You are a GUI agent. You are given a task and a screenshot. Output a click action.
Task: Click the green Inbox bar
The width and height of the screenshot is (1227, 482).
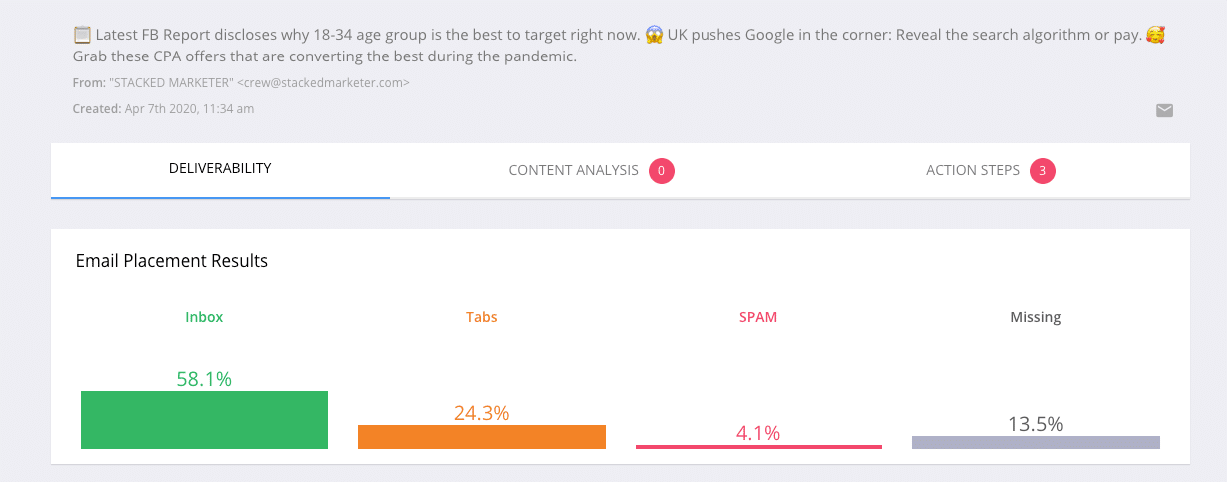tap(204, 420)
